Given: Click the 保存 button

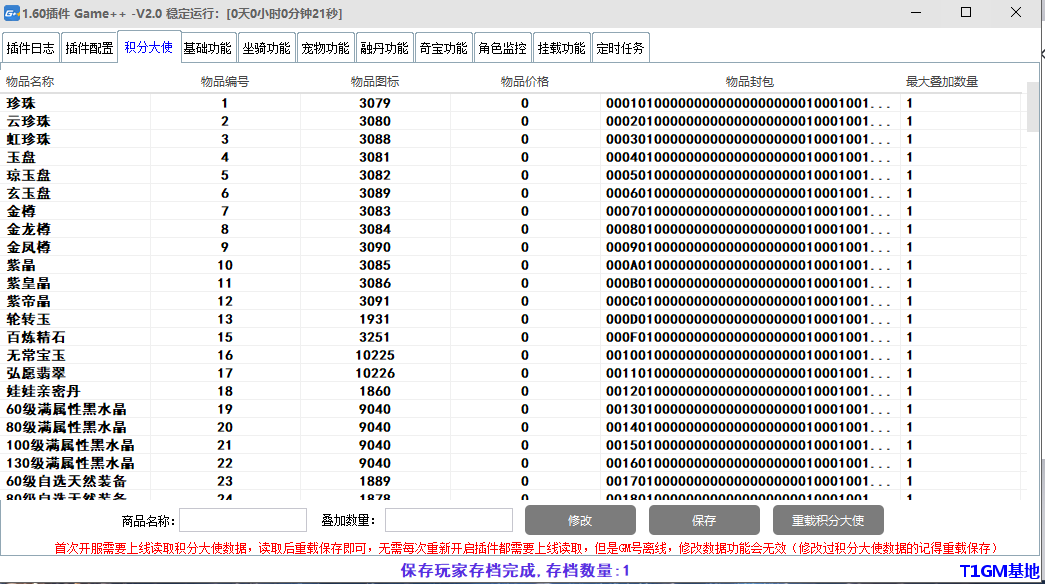Looking at the screenshot, I should (x=704, y=520).
